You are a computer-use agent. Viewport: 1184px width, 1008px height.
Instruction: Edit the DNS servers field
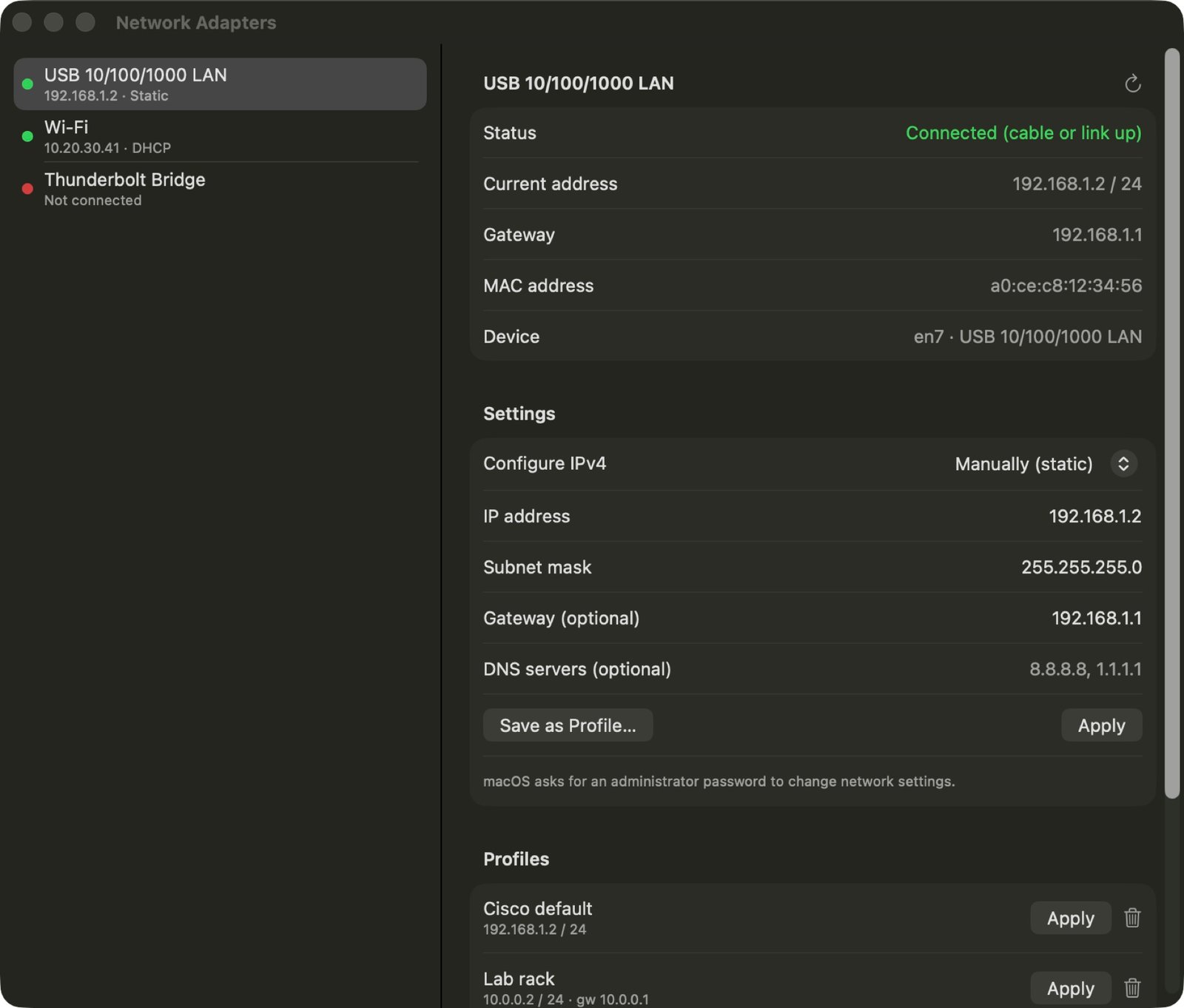pyautogui.click(x=813, y=669)
